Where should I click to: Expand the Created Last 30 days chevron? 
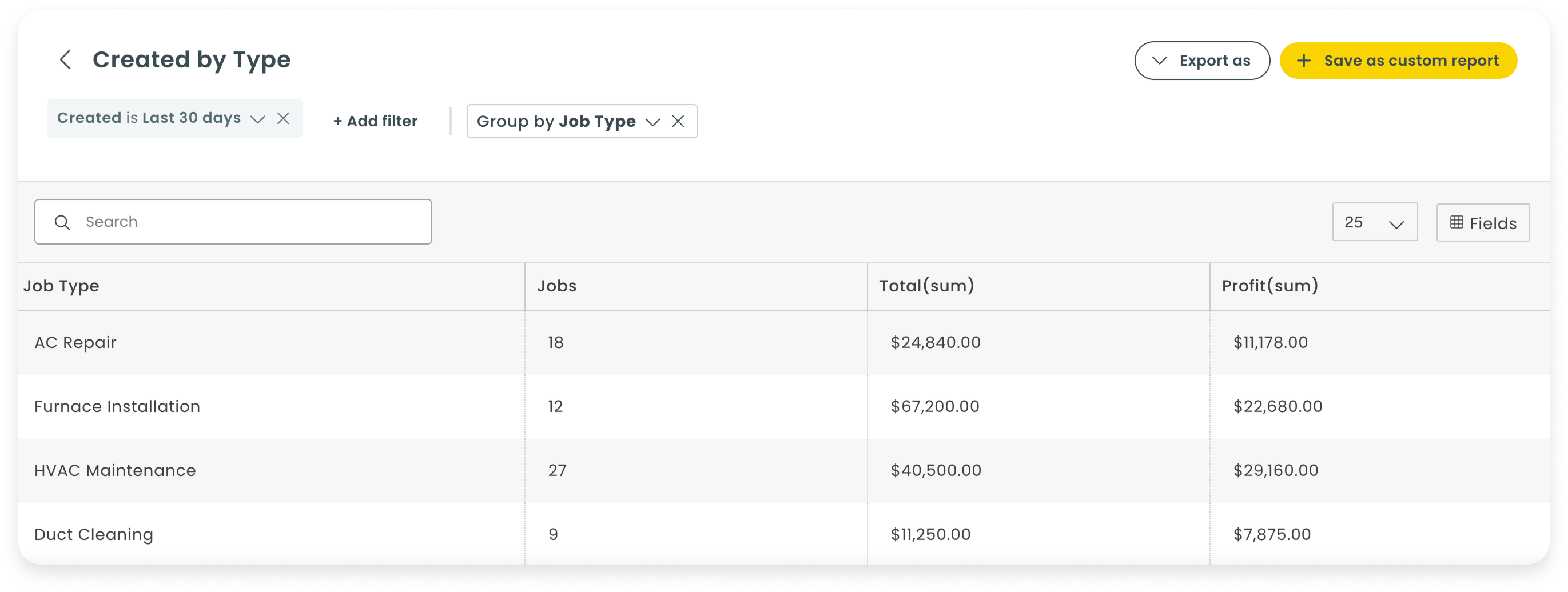[258, 119]
